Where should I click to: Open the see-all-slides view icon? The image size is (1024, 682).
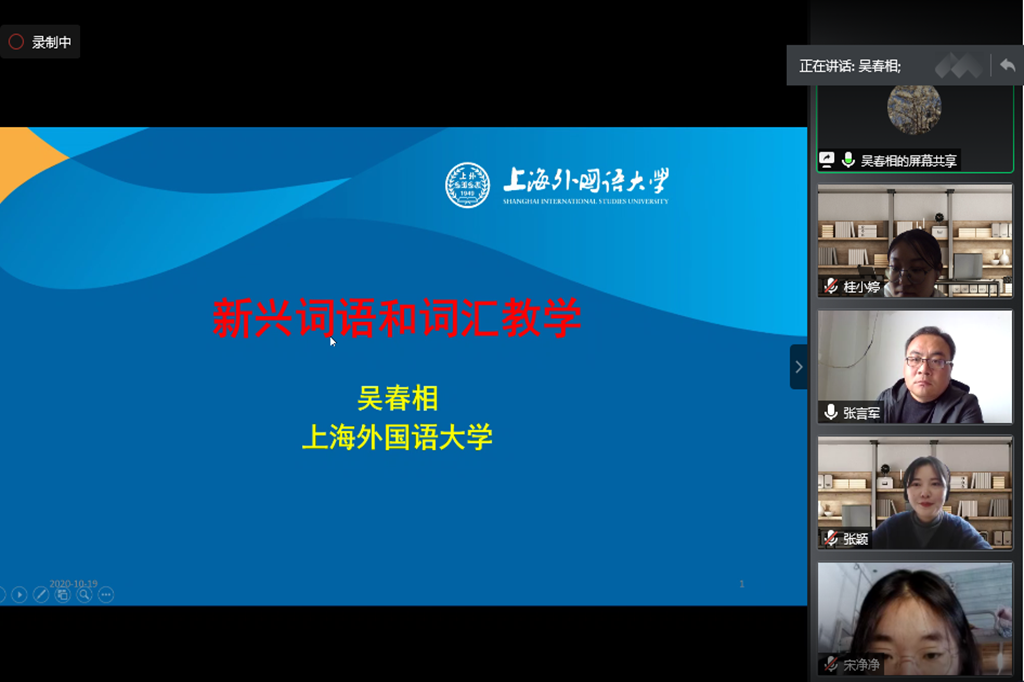point(63,595)
